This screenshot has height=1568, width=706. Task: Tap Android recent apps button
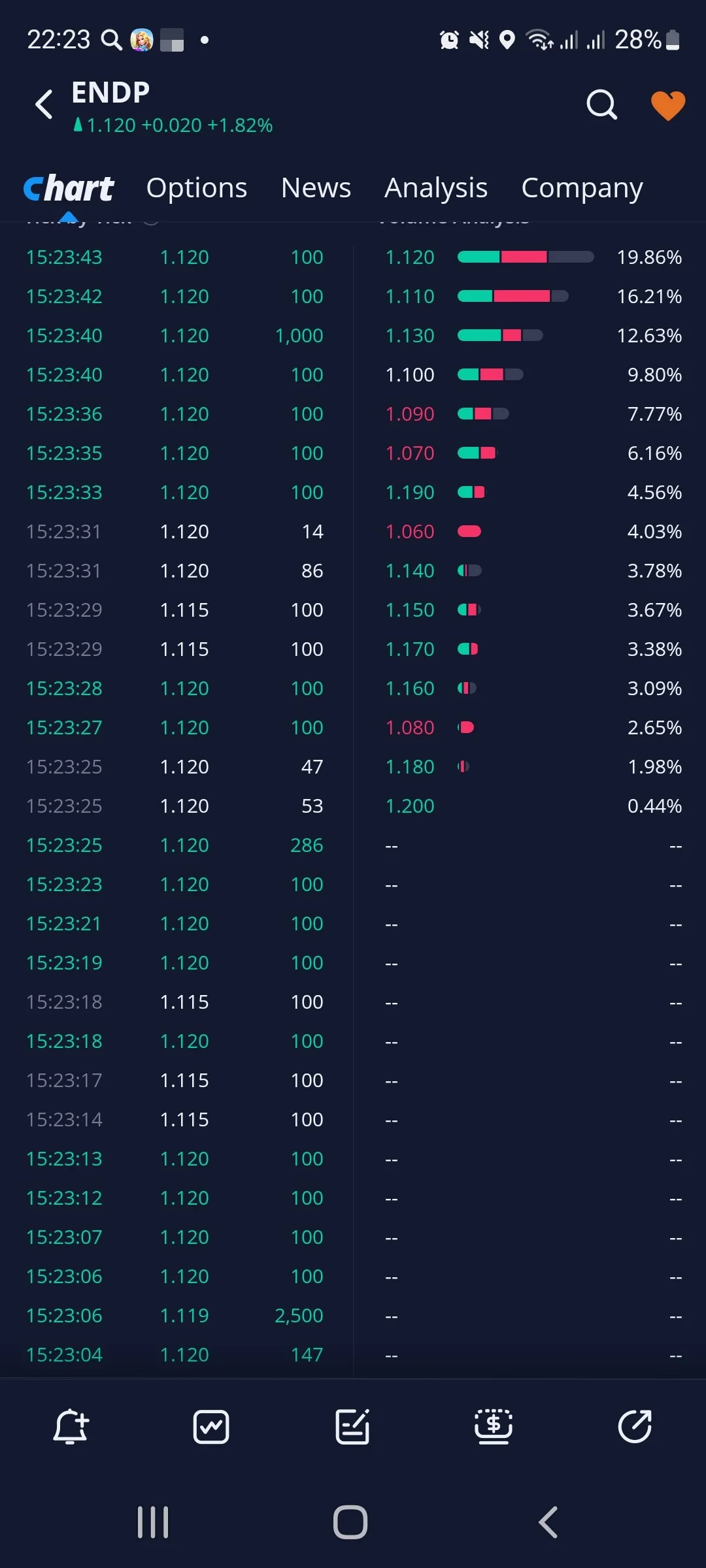click(x=153, y=1522)
